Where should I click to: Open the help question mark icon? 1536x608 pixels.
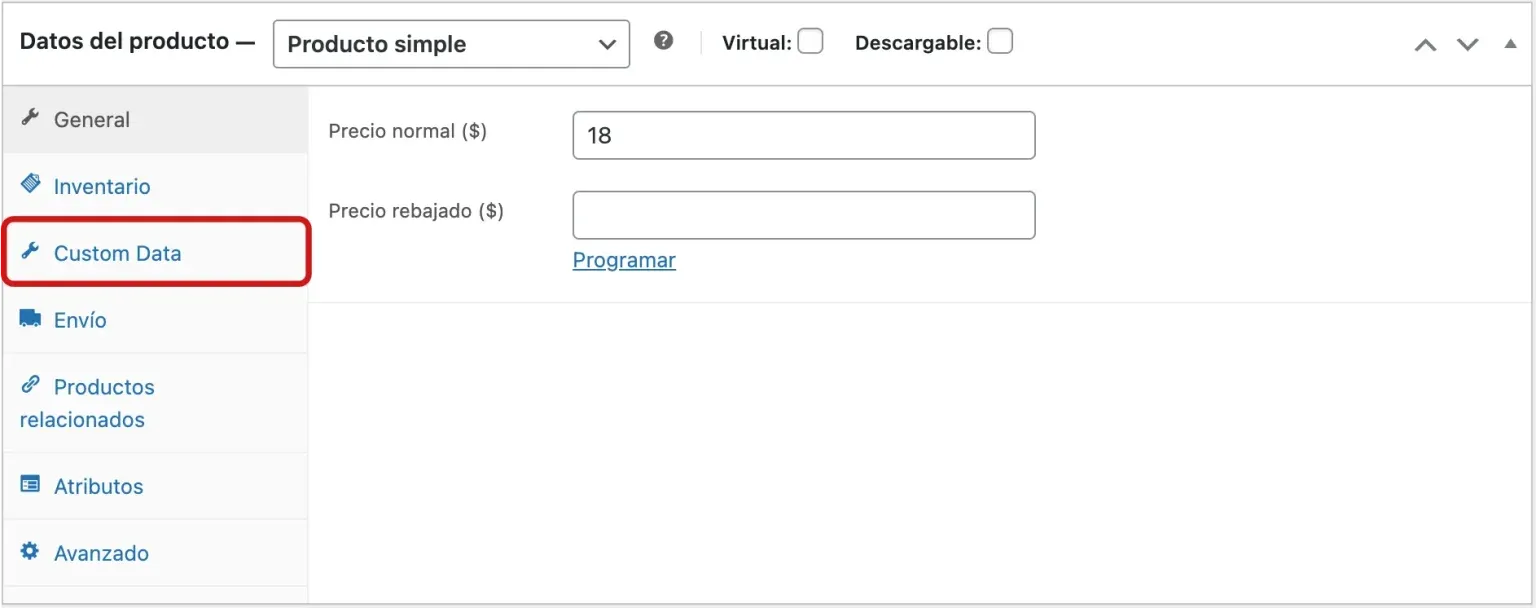click(663, 41)
